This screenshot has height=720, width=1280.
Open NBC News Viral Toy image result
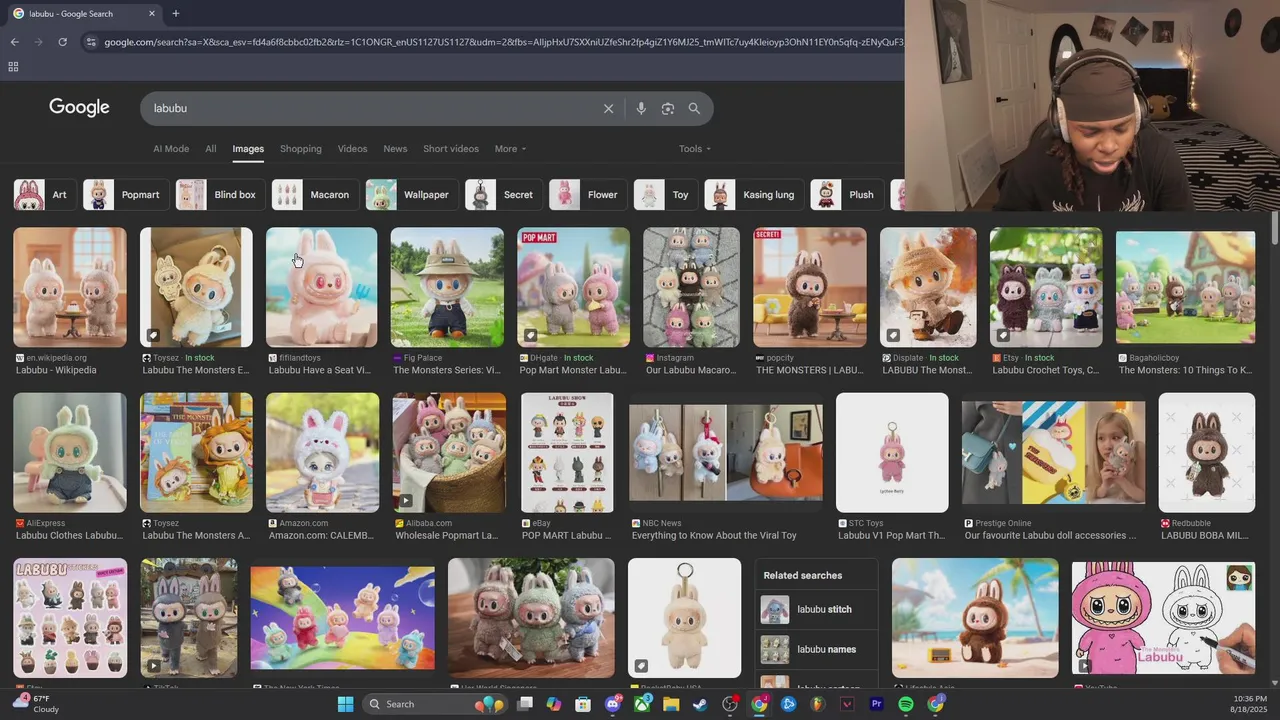(726, 452)
